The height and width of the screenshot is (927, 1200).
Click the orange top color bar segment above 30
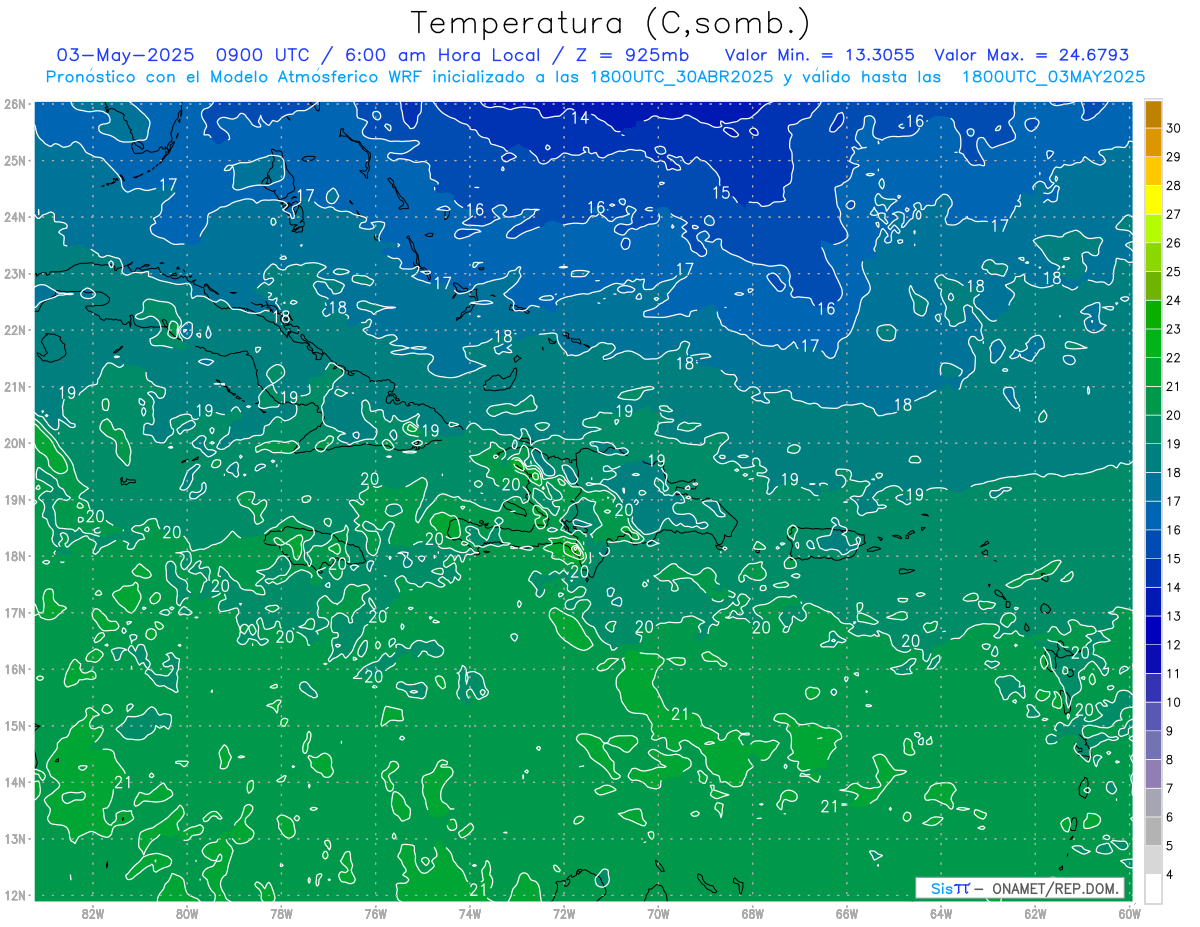[x=1153, y=114]
